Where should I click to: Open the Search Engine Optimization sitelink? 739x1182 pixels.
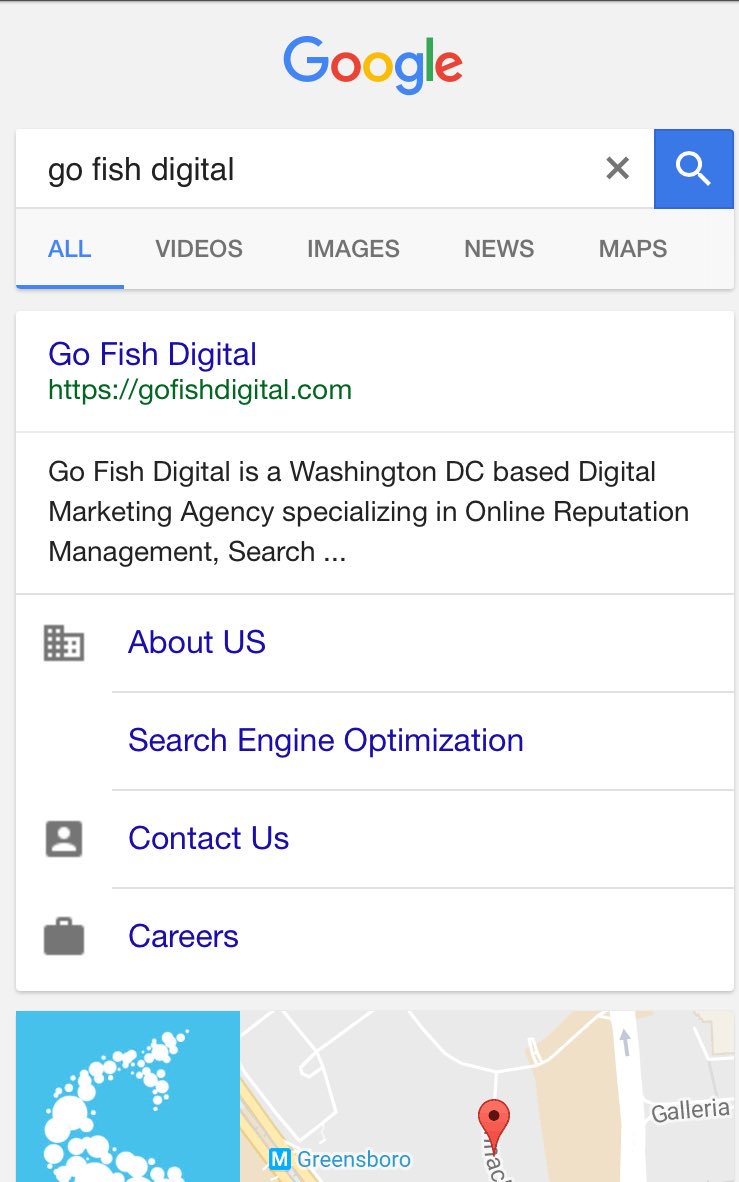click(326, 740)
